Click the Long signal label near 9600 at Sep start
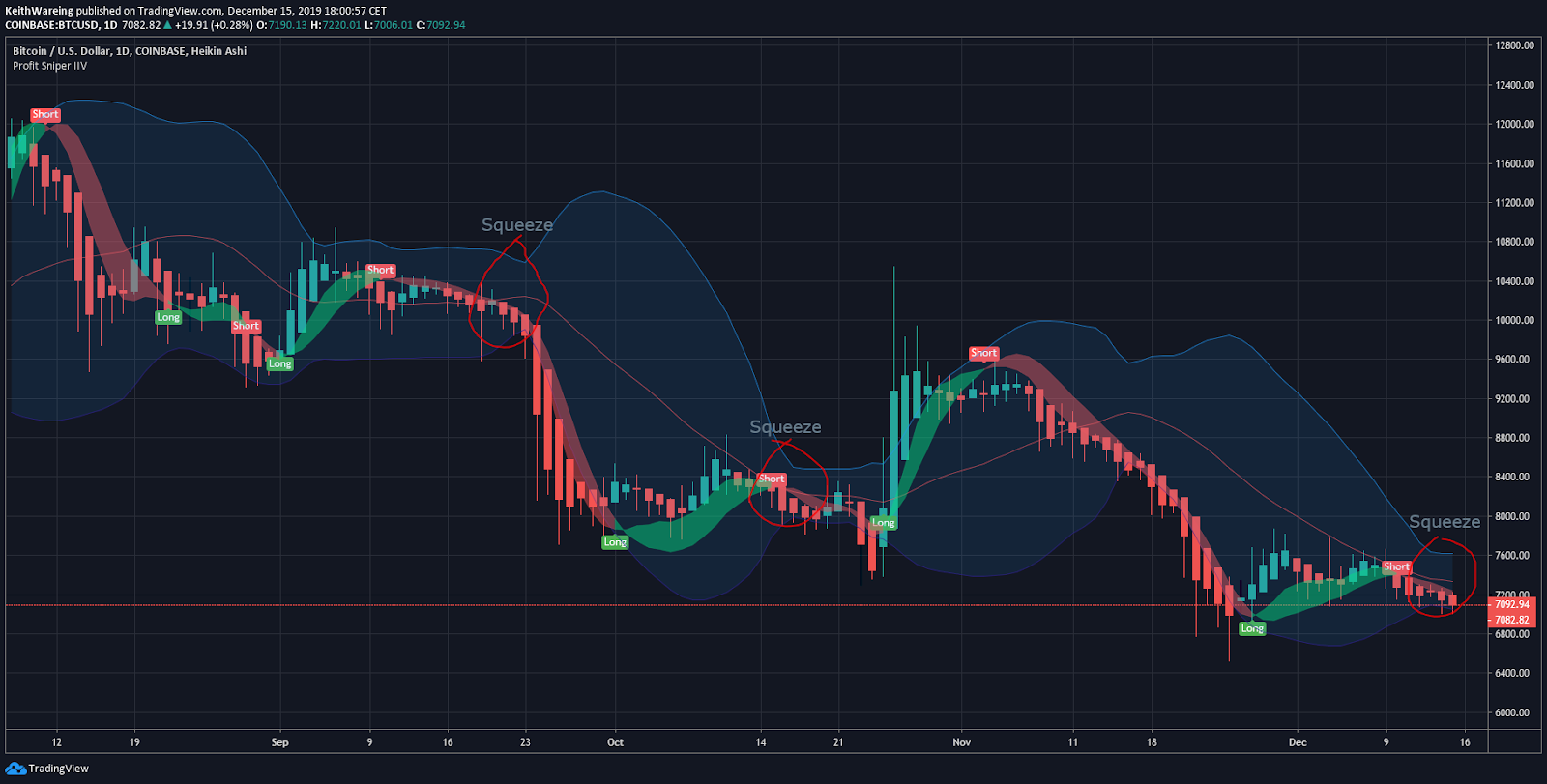This screenshot has height=784, width=1547. [x=279, y=363]
